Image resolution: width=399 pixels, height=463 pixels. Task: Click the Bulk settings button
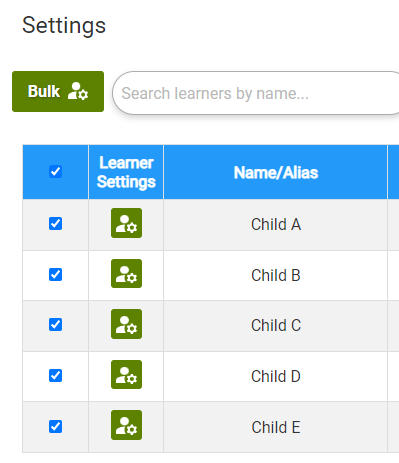(58, 91)
